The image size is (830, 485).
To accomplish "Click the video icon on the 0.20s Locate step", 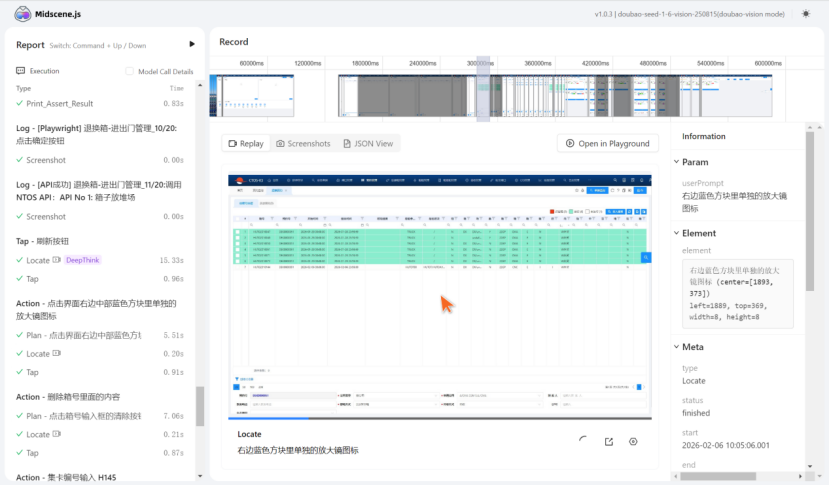I will [57, 353].
